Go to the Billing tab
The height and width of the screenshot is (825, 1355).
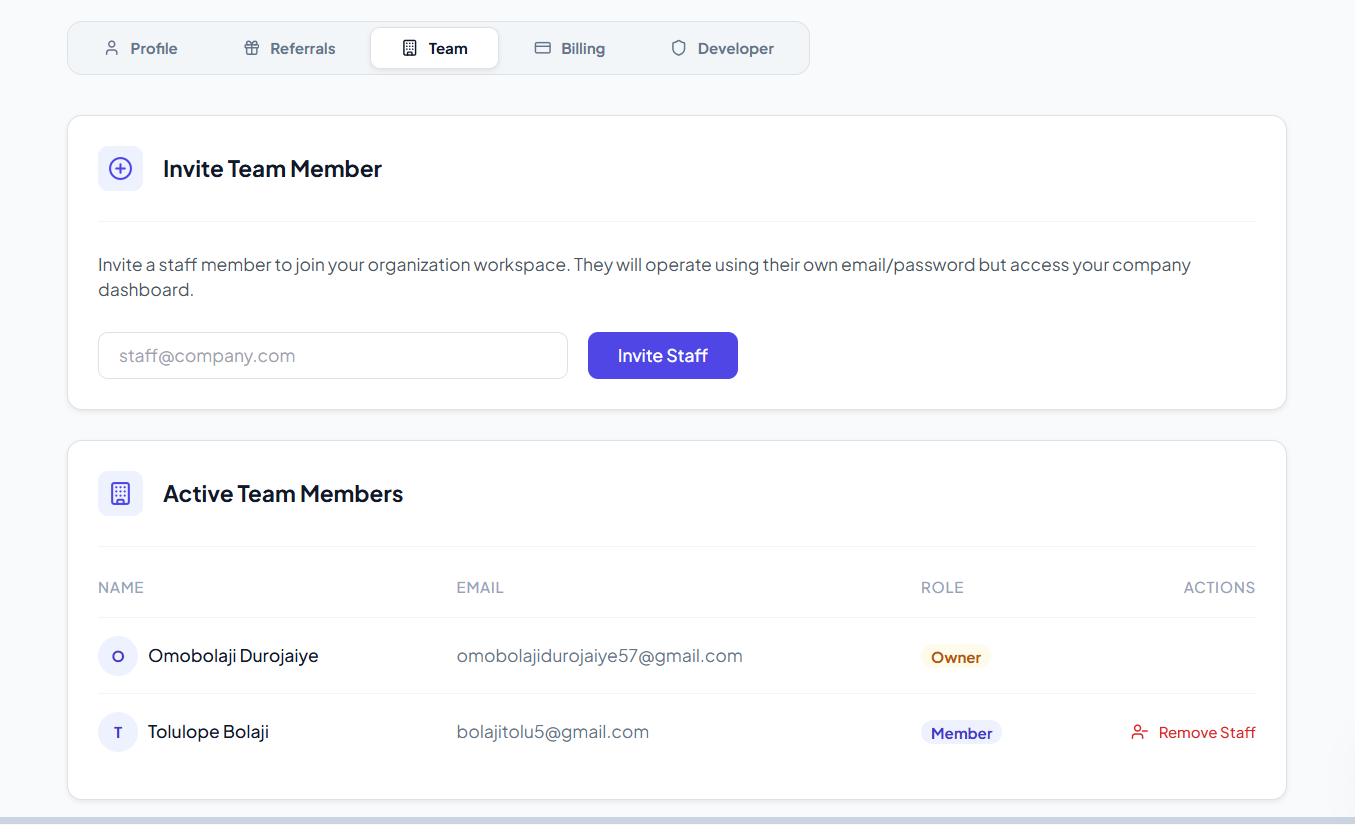[570, 48]
